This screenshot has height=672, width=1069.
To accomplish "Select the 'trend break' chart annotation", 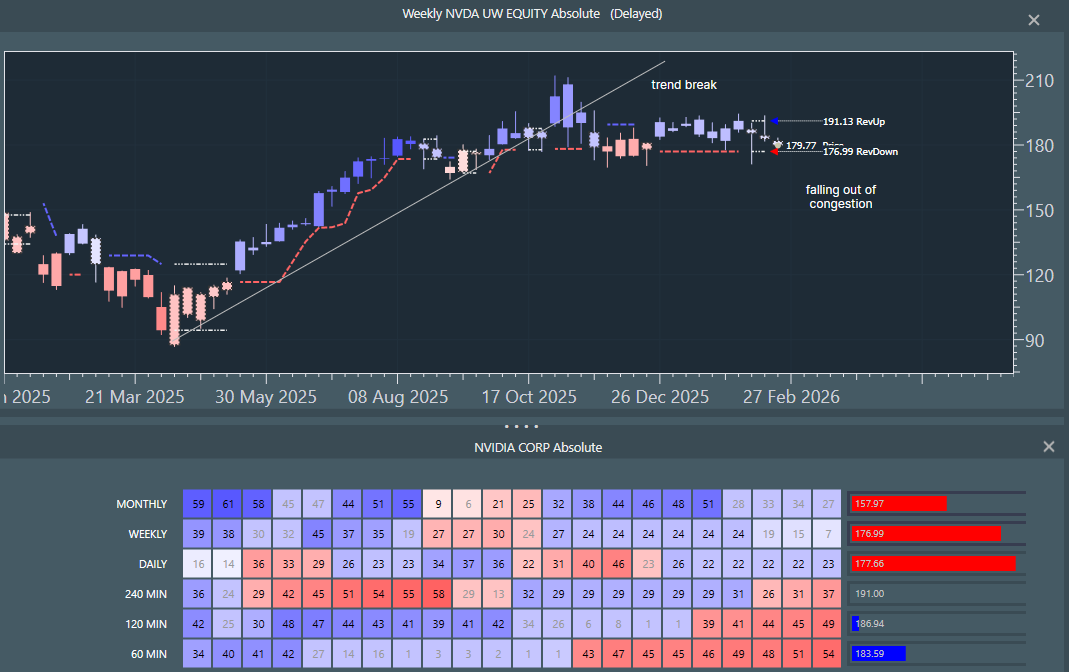I will pyautogui.click(x=684, y=85).
